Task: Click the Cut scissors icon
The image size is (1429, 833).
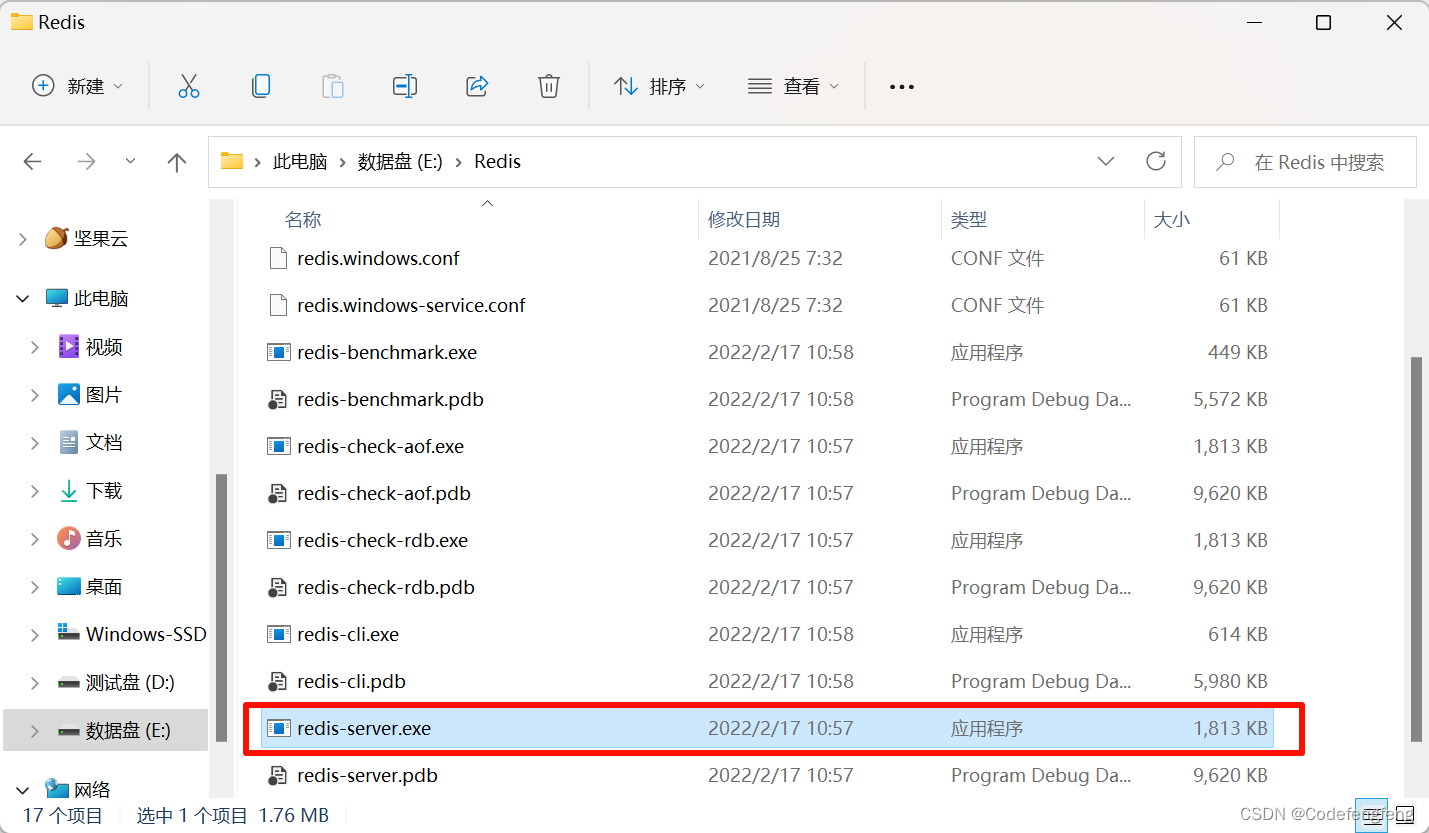Action: coord(189,86)
